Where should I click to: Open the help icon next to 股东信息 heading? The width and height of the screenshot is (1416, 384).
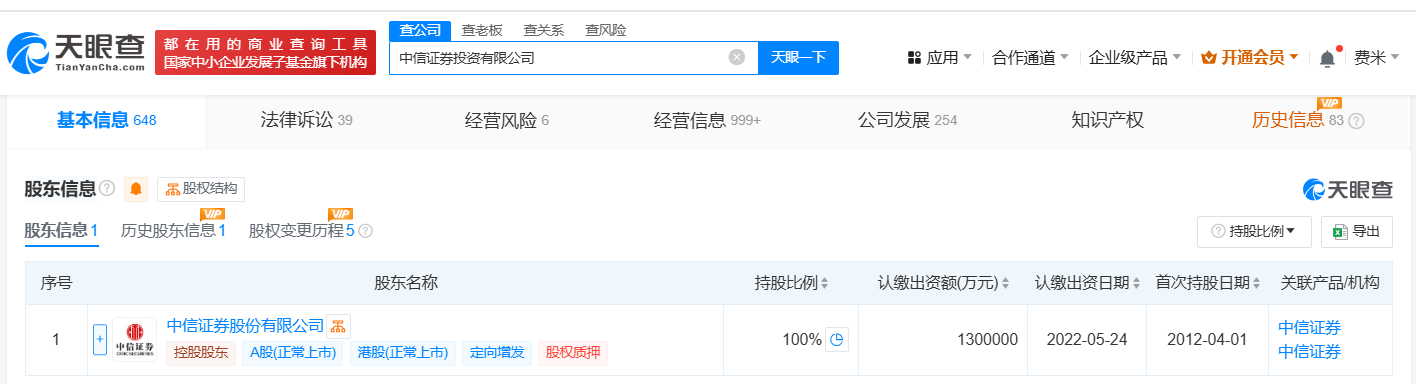pos(107,189)
